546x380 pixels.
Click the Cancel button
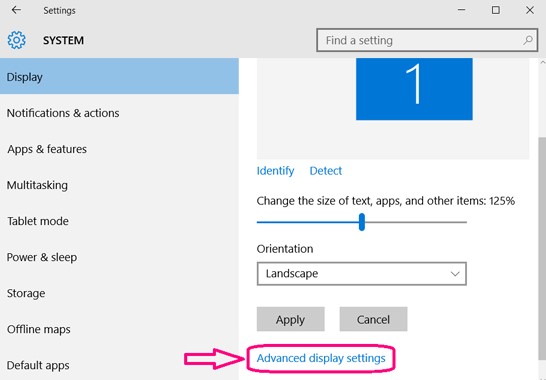(373, 319)
